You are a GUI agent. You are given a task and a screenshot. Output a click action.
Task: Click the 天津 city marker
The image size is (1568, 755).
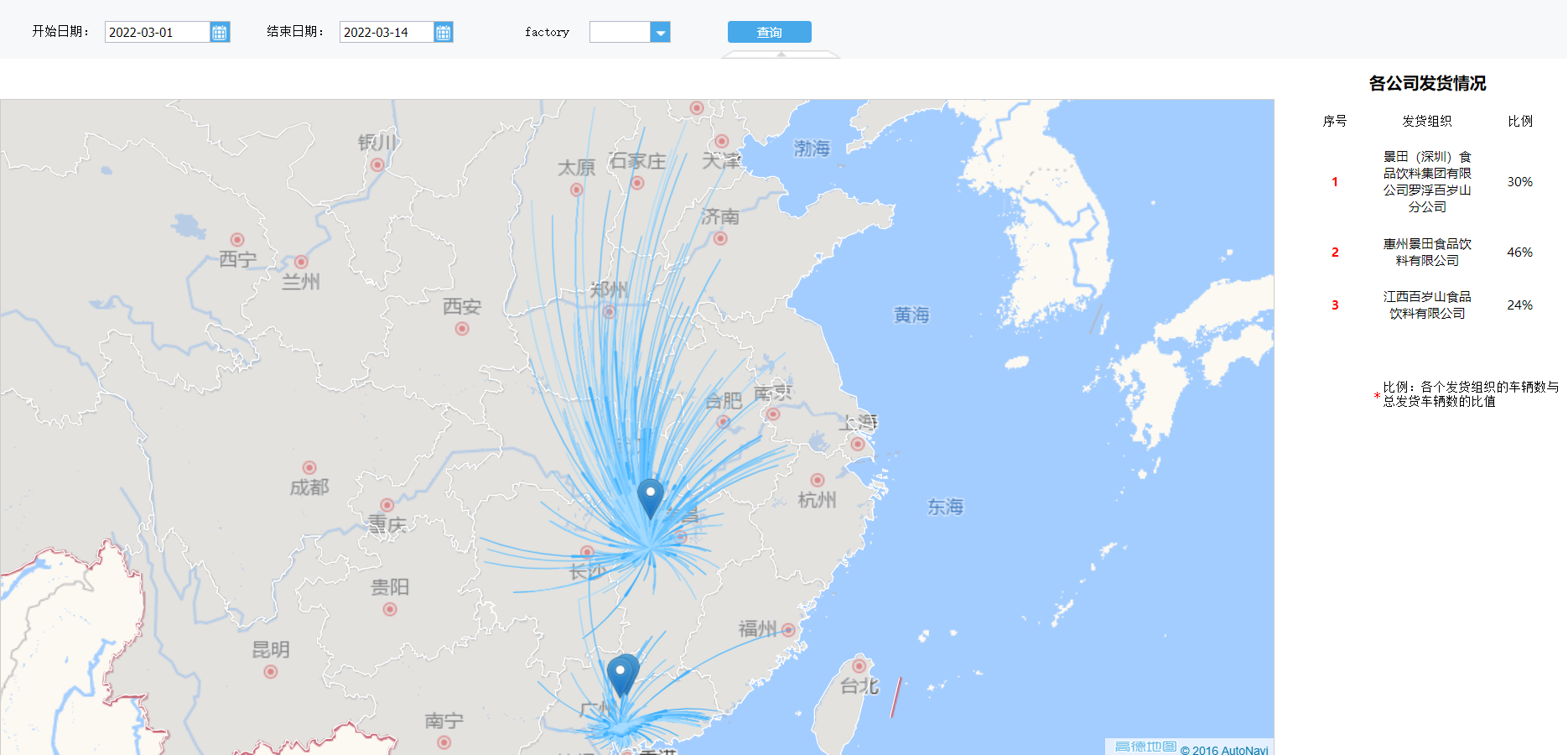pyautogui.click(x=722, y=141)
